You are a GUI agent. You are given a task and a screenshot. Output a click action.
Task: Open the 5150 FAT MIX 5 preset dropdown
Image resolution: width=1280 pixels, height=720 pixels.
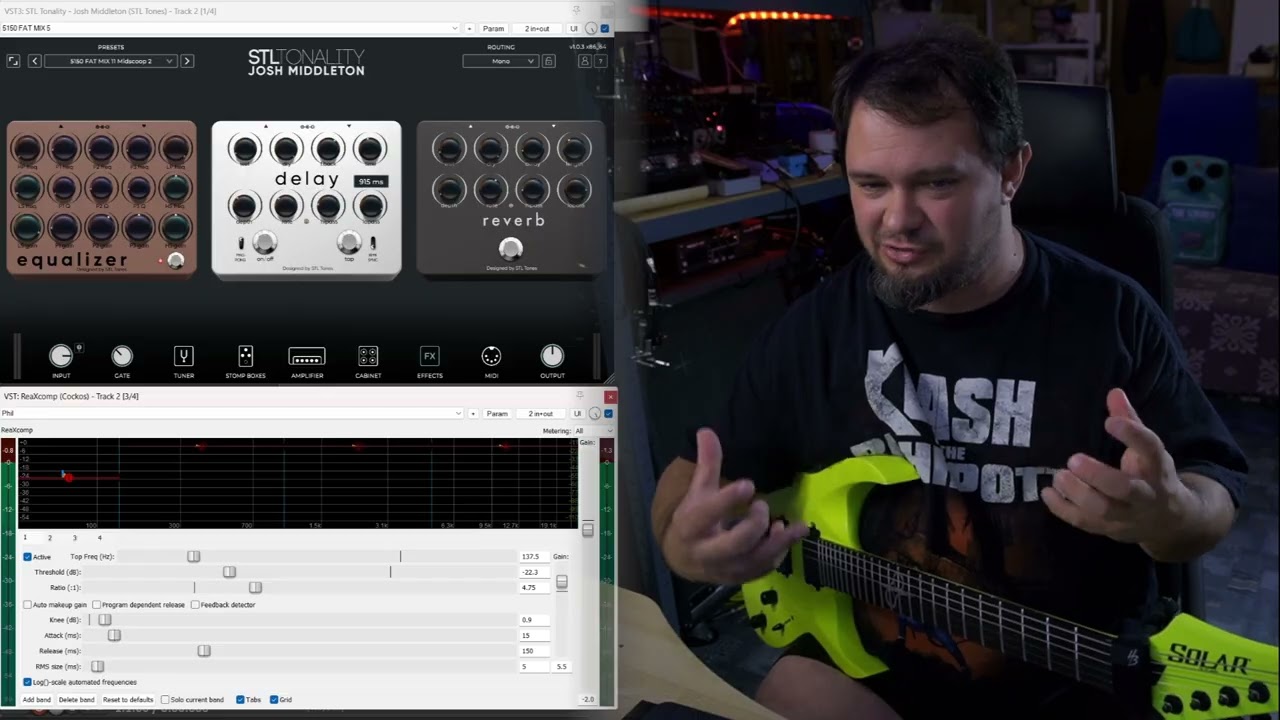tap(230, 28)
